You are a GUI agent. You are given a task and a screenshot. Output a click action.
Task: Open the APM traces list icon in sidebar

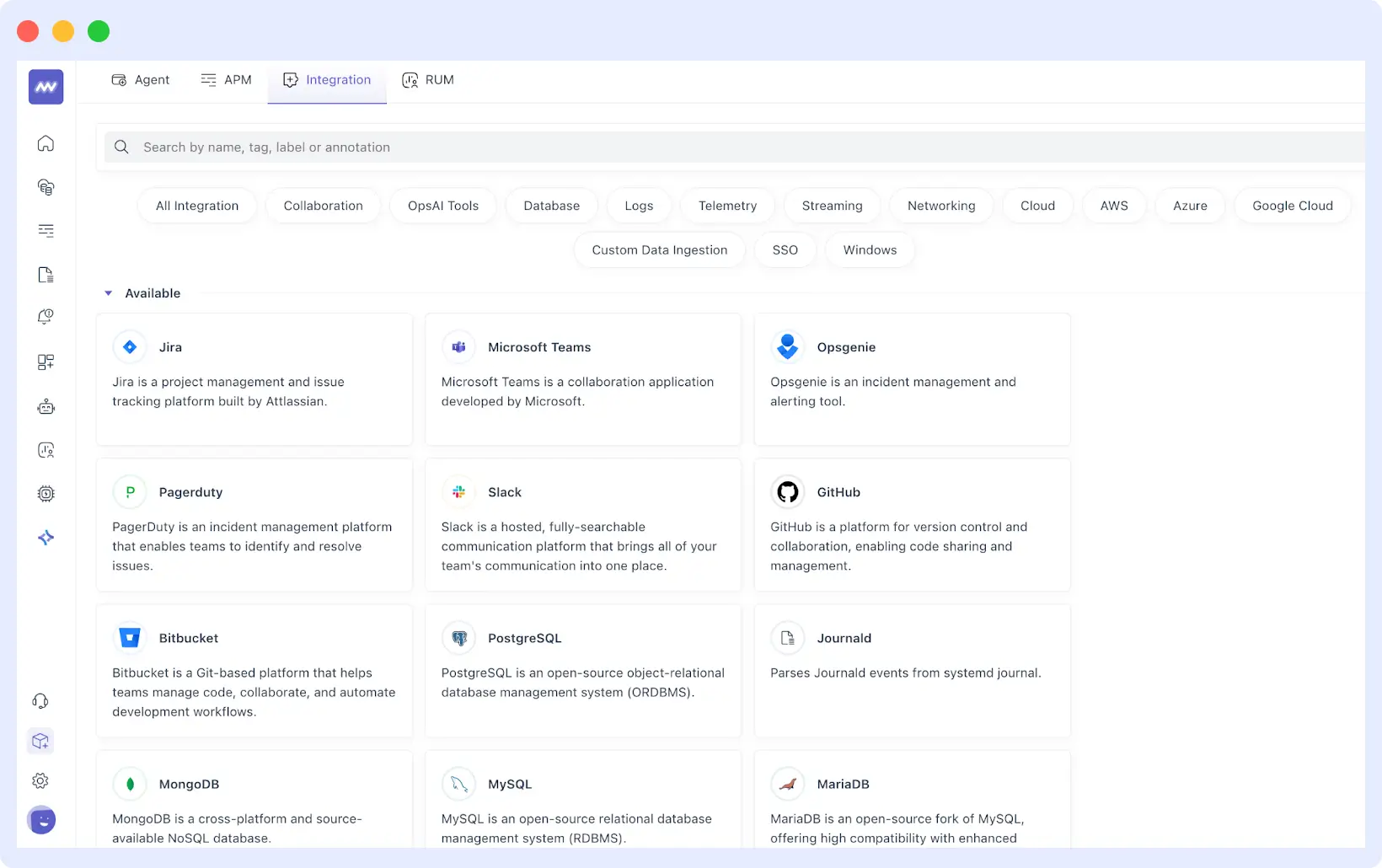46,231
